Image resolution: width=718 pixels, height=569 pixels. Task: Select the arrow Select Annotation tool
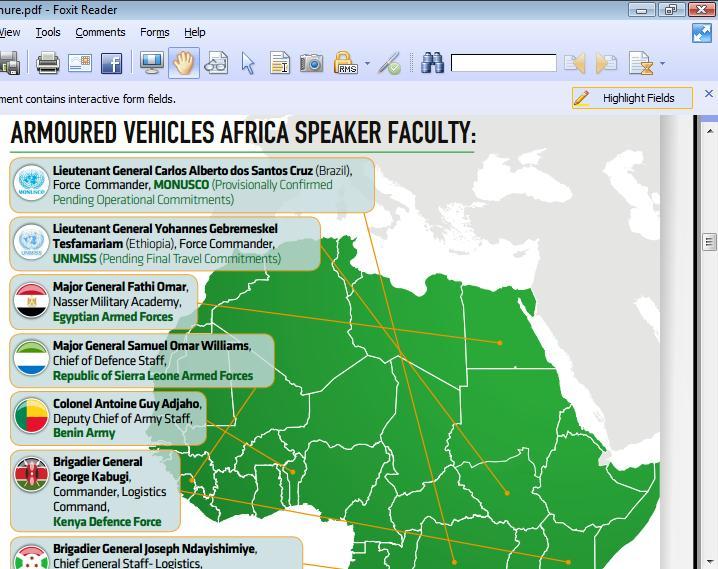pyautogui.click(x=248, y=63)
